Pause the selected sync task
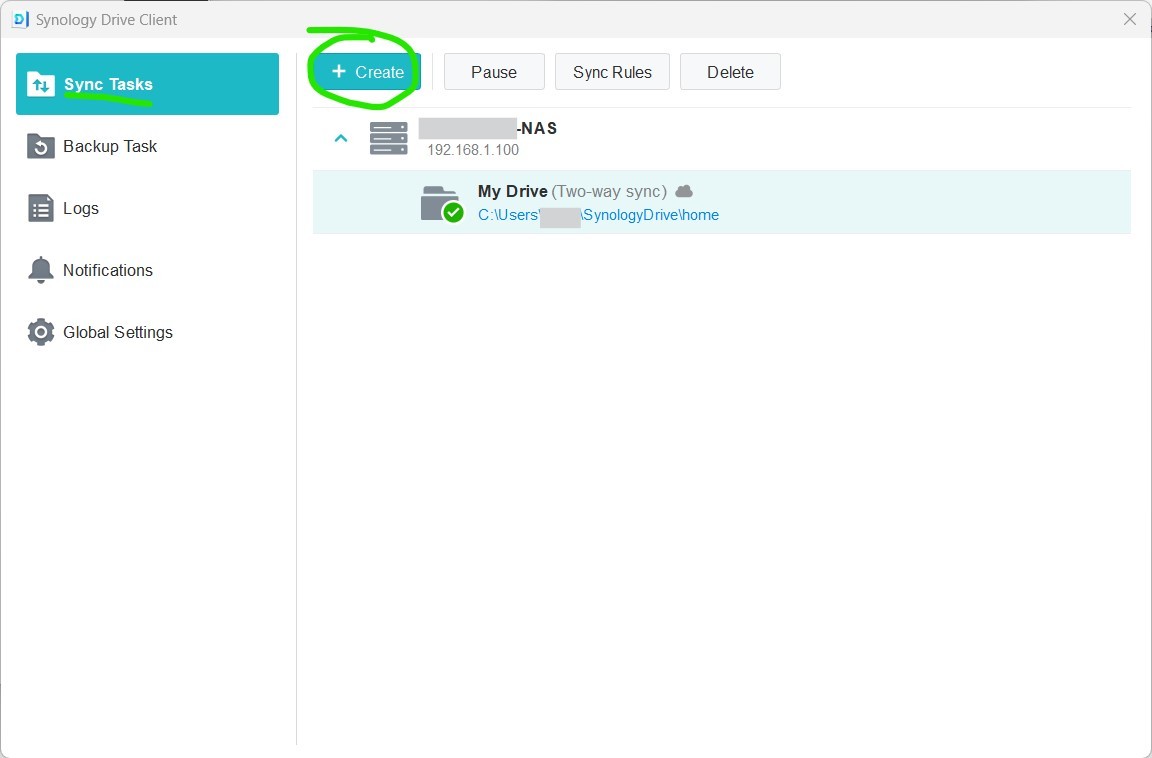This screenshot has width=1152, height=758. tap(494, 72)
